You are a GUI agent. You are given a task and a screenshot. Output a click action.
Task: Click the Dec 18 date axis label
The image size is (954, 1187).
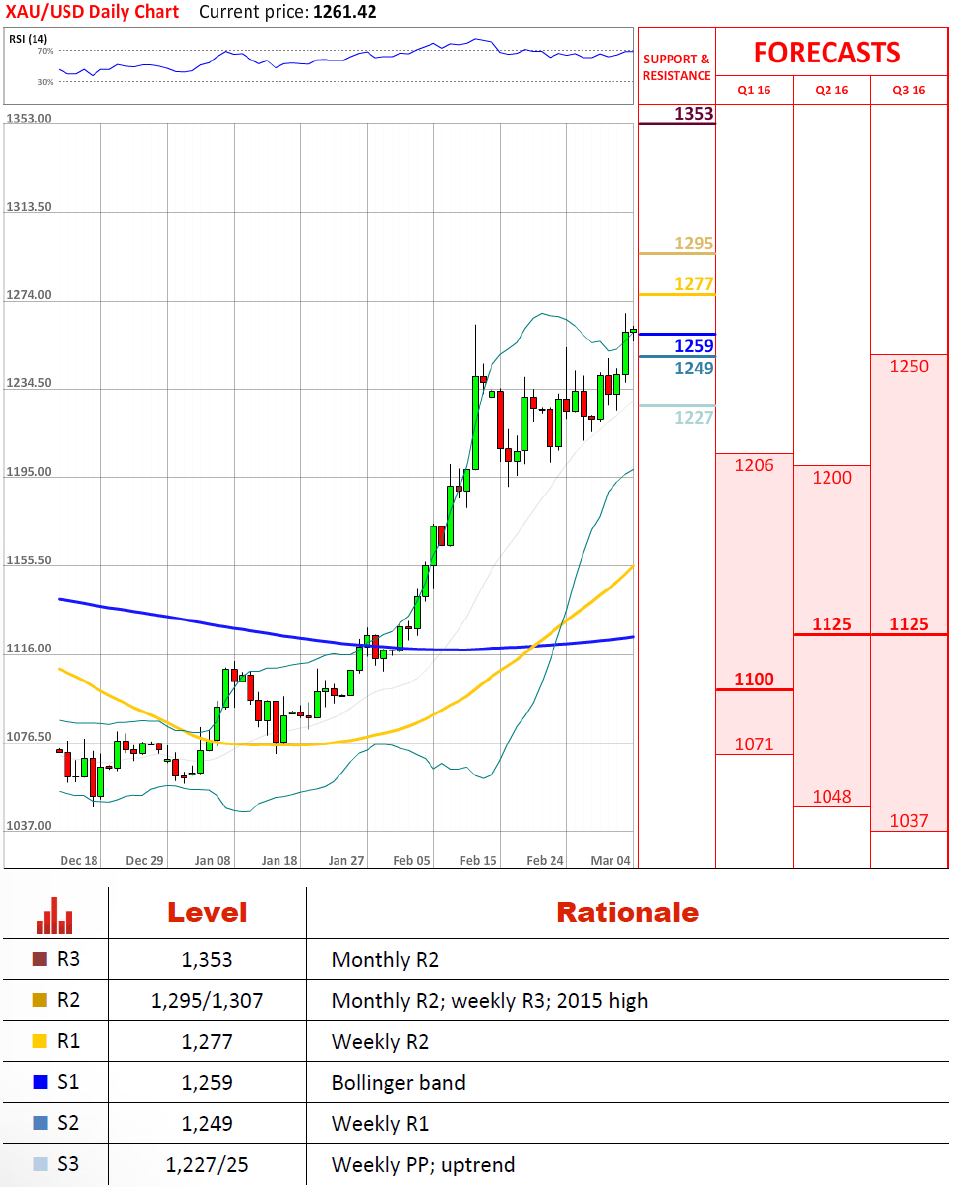point(79,861)
